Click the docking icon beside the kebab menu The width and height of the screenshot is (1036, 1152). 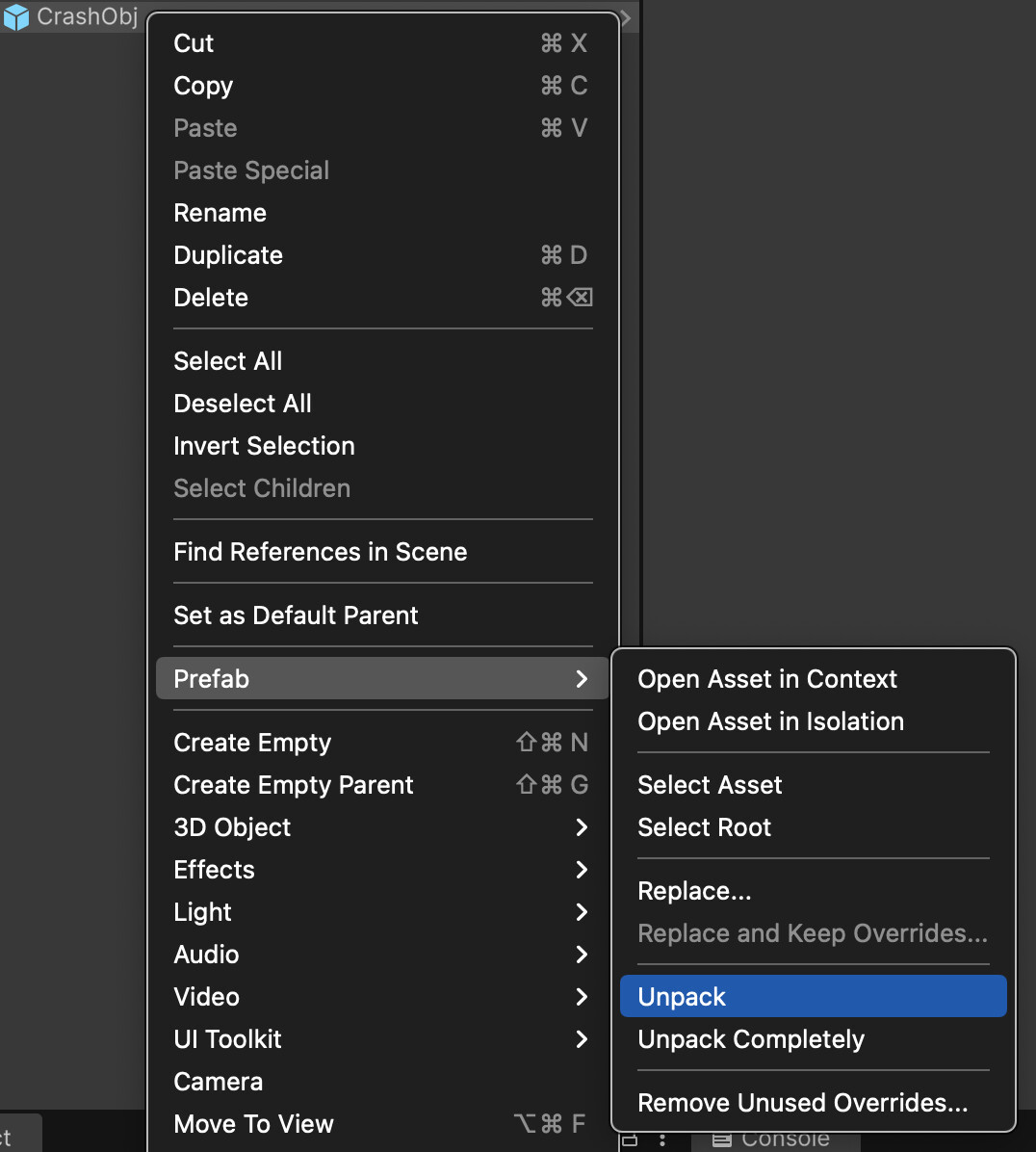point(629,1139)
